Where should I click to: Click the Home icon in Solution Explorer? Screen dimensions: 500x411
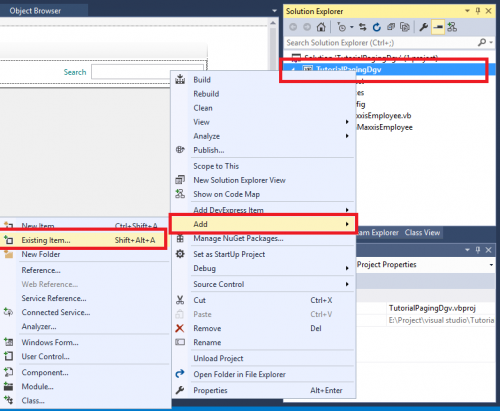click(x=321, y=27)
